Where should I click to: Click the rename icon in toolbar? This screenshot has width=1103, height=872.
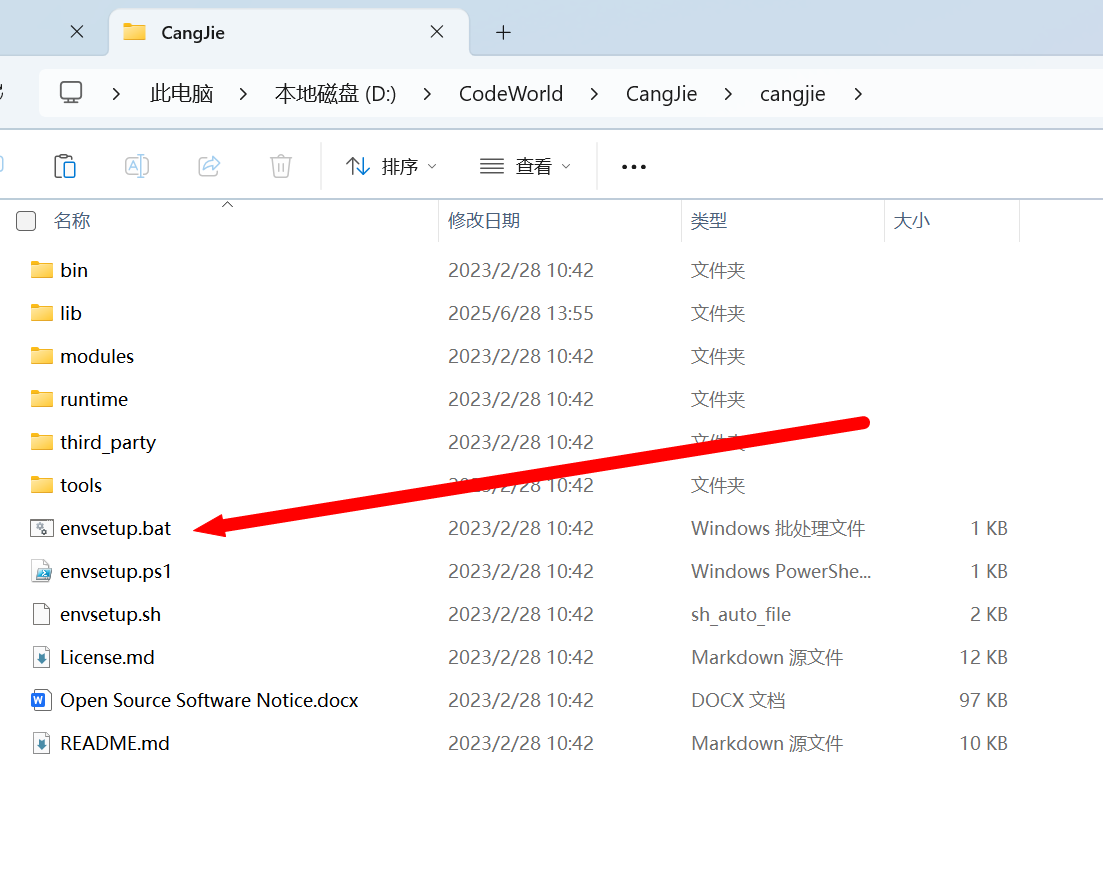pos(137,166)
